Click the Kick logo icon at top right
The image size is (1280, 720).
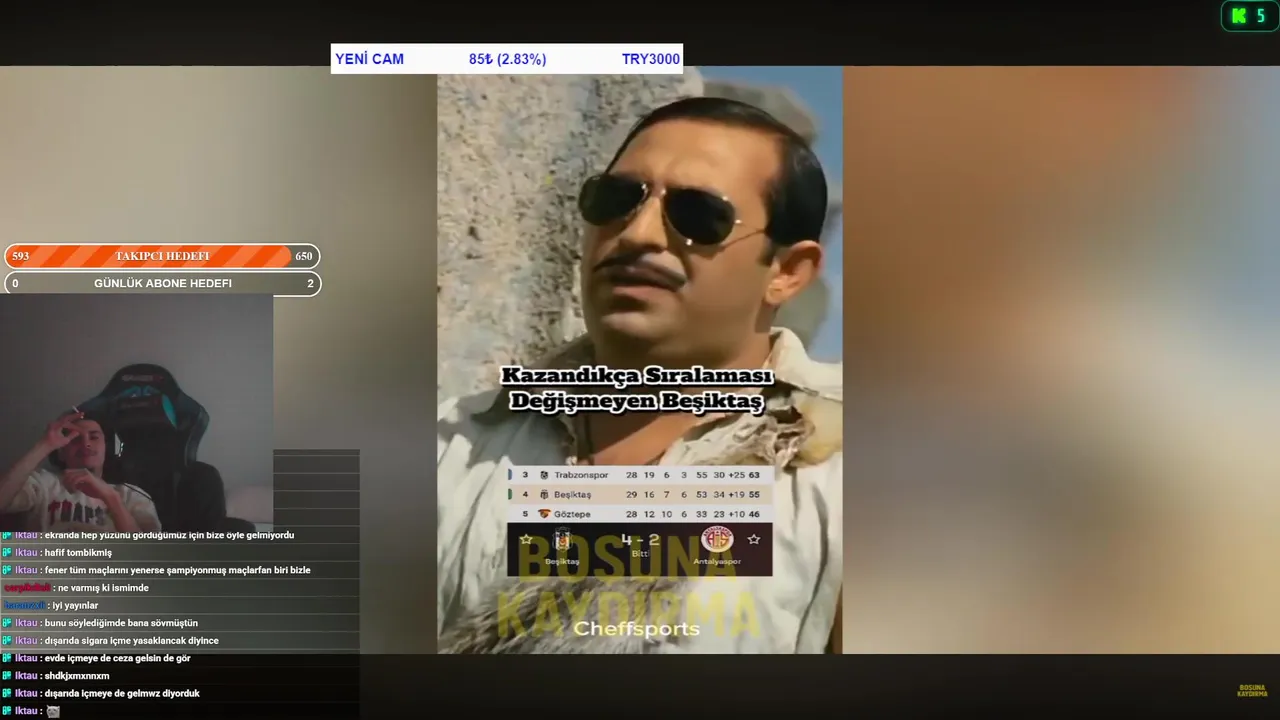point(1239,15)
